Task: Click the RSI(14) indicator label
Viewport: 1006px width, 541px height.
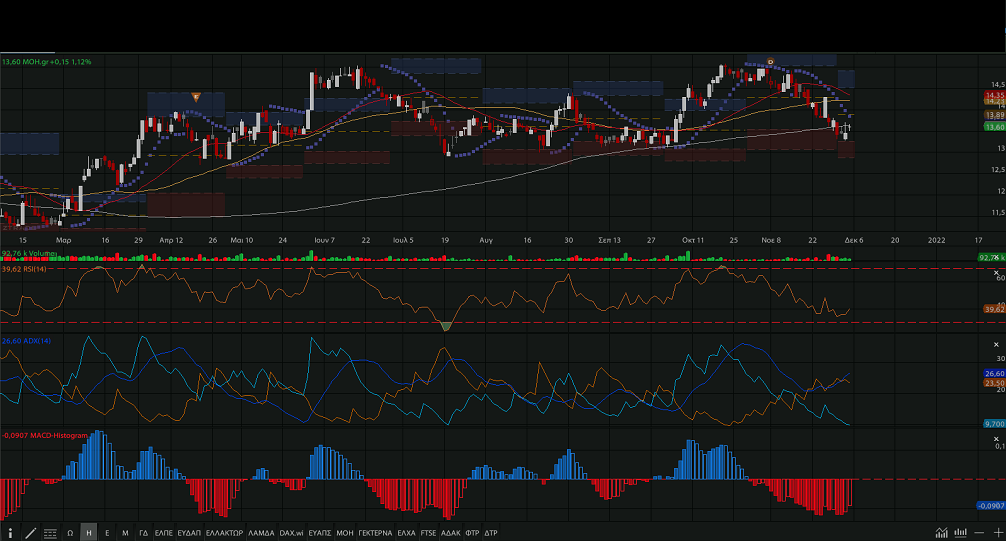Action: [x=24, y=269]
